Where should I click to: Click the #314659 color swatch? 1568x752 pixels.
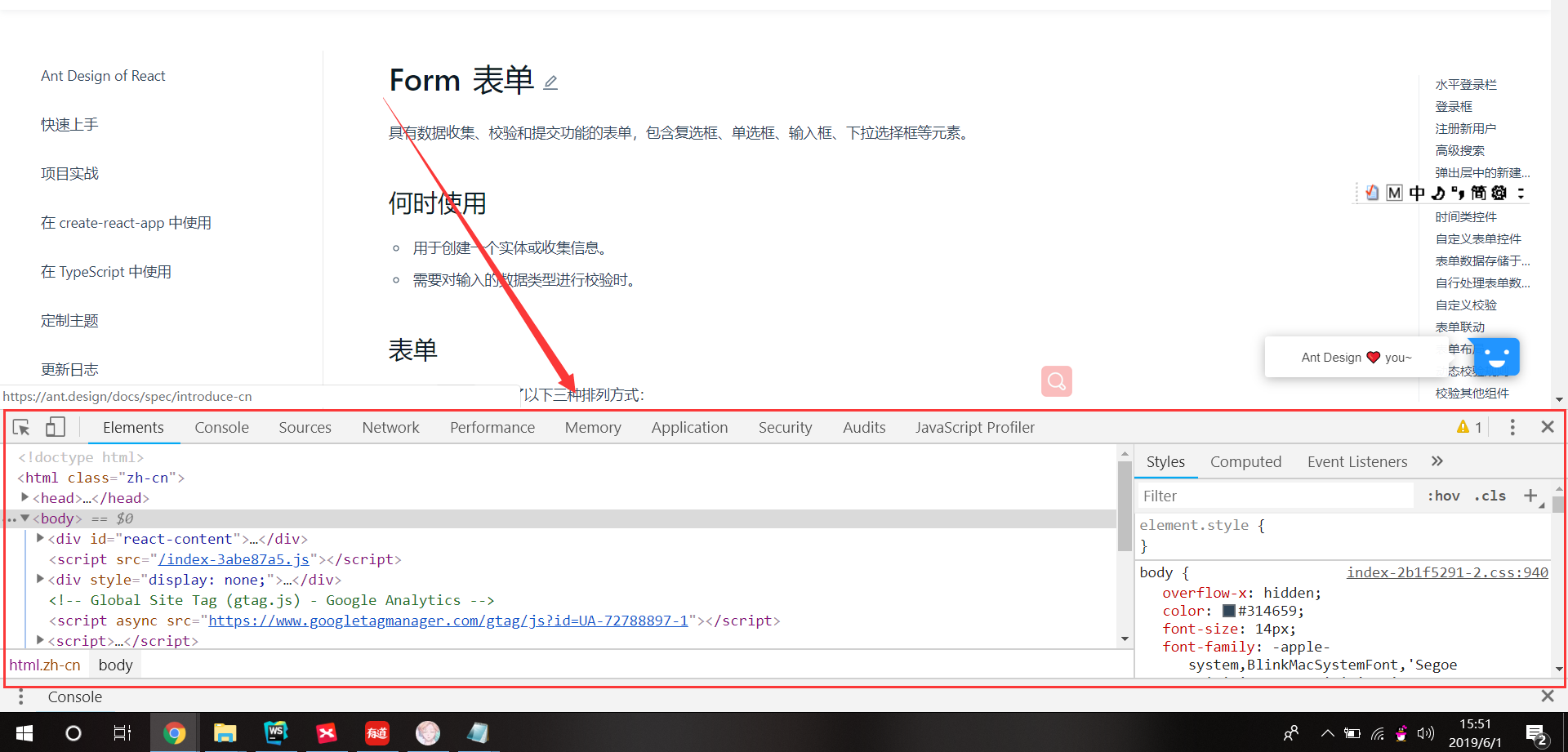pyautogui.click(x=1228, y=611)
